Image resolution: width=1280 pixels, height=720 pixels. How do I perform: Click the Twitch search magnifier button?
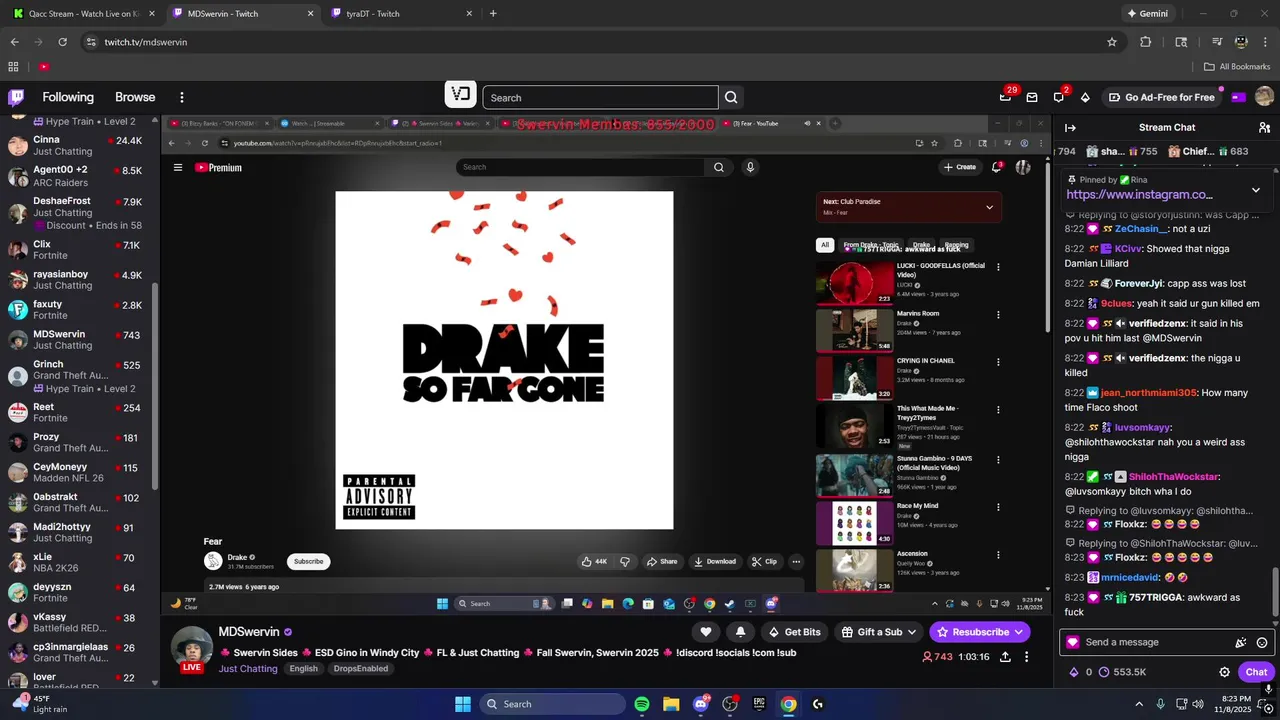point(731,97)
